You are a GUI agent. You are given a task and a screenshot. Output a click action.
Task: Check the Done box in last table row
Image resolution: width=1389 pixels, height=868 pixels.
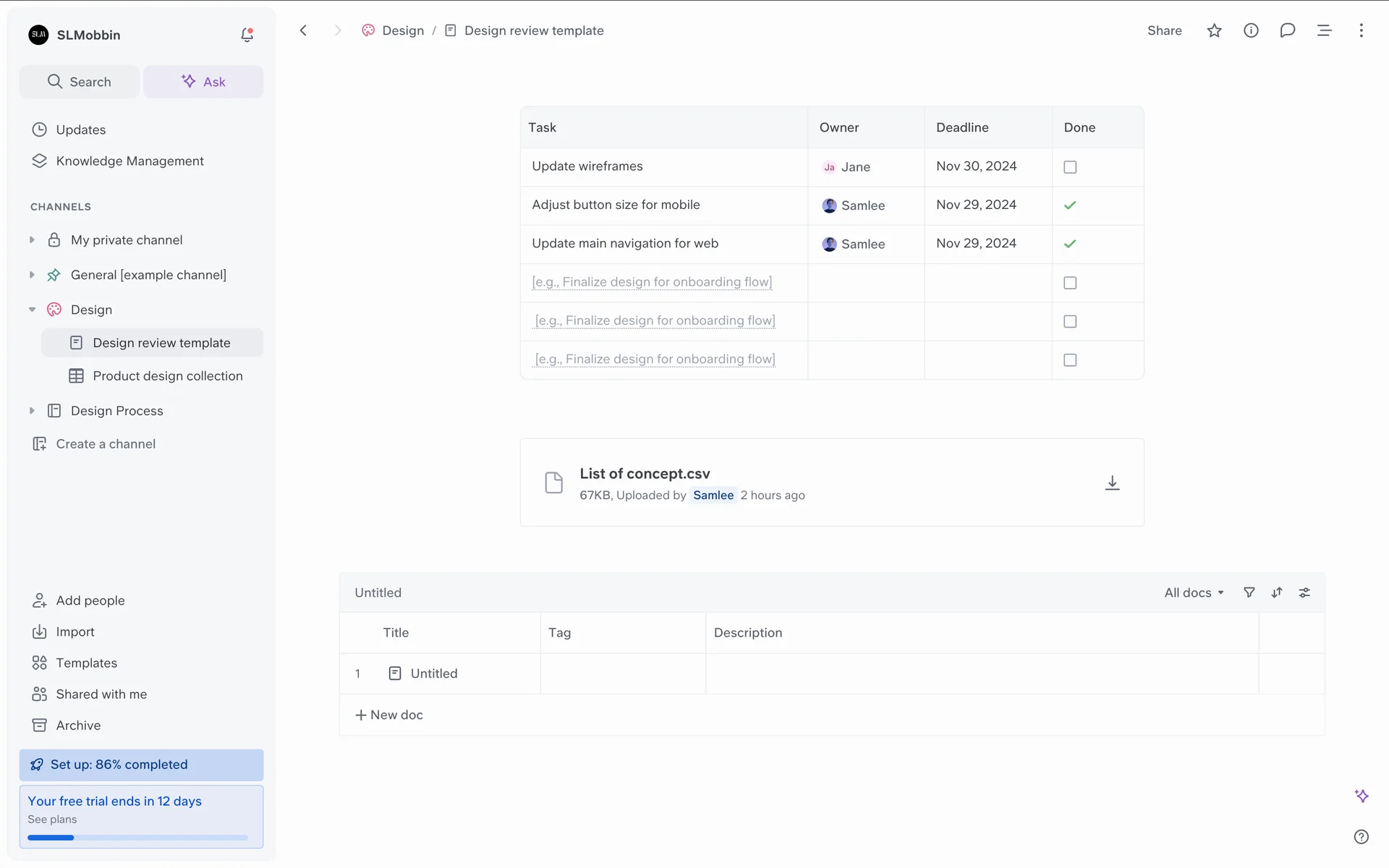coord(1070,360)
